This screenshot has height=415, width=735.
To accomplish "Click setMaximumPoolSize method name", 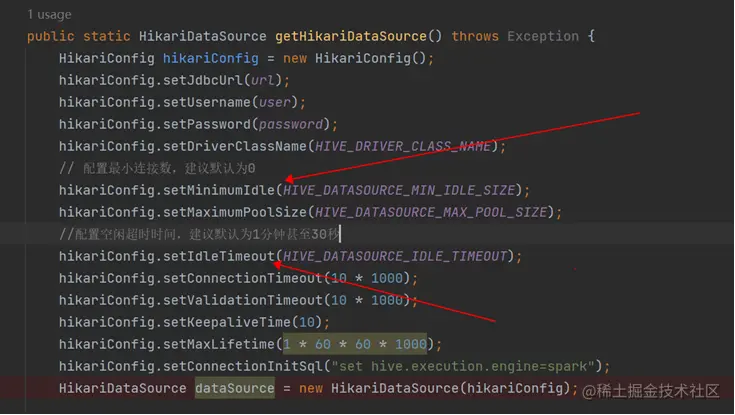I will pos(235,212).
